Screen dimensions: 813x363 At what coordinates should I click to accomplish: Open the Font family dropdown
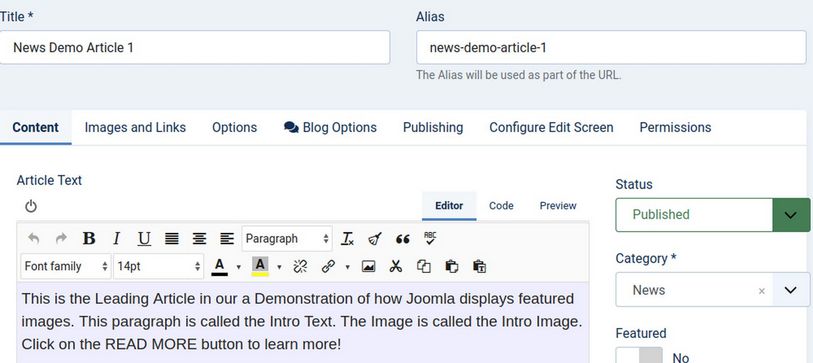(66, 267)
